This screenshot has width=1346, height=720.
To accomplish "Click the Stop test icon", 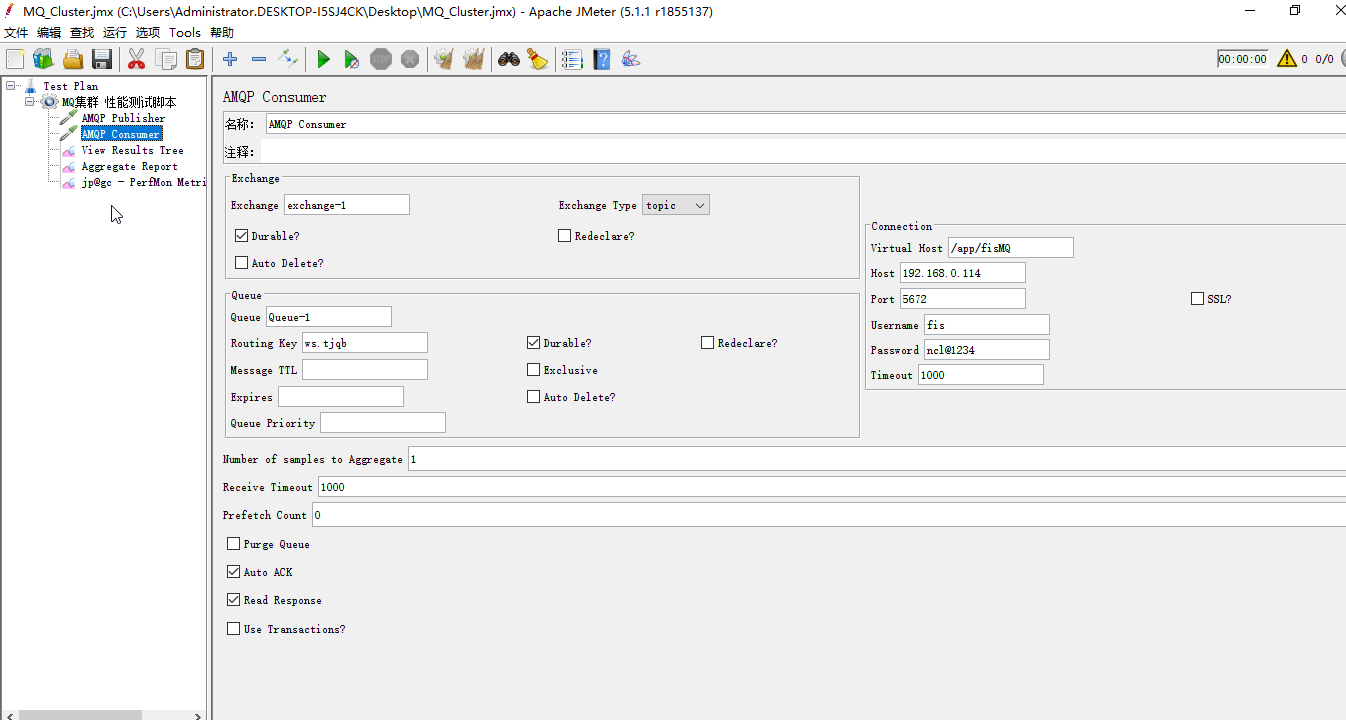I will coord(381,59).
